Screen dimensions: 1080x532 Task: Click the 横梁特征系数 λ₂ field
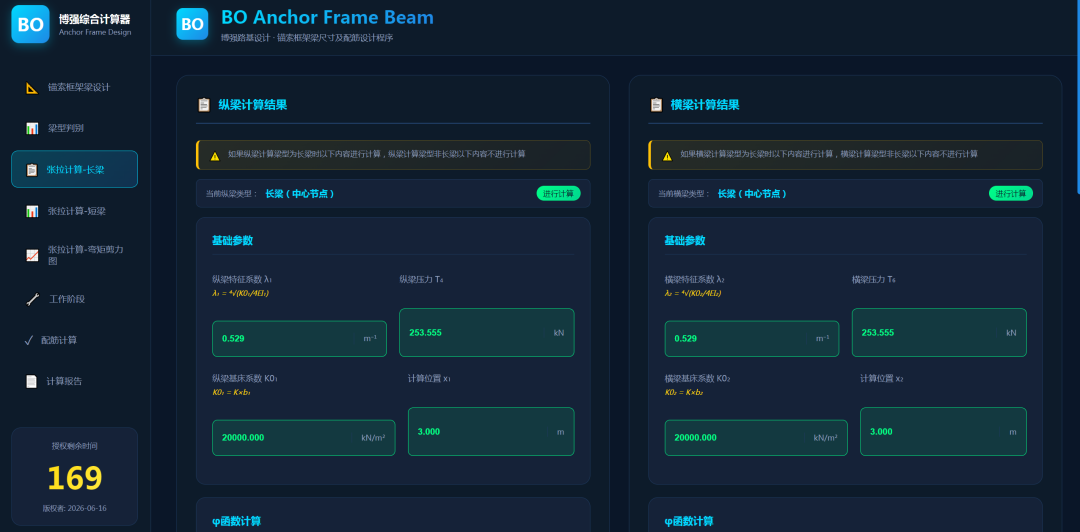tap(751, 338)
